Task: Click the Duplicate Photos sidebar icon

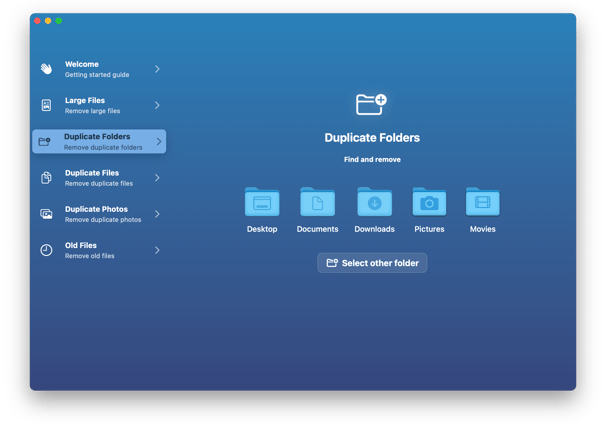Action: click(x=46, y=214)
